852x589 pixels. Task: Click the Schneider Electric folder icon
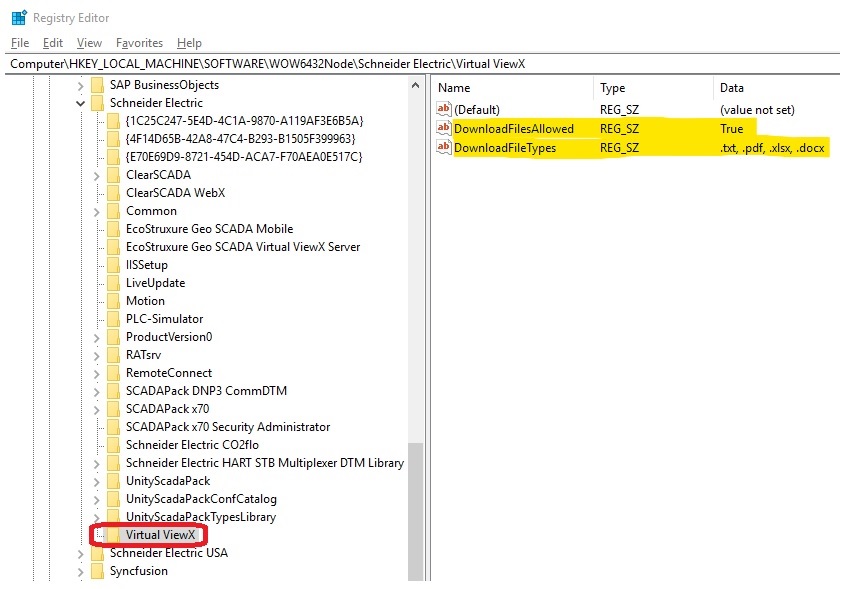tap(97, 103)
